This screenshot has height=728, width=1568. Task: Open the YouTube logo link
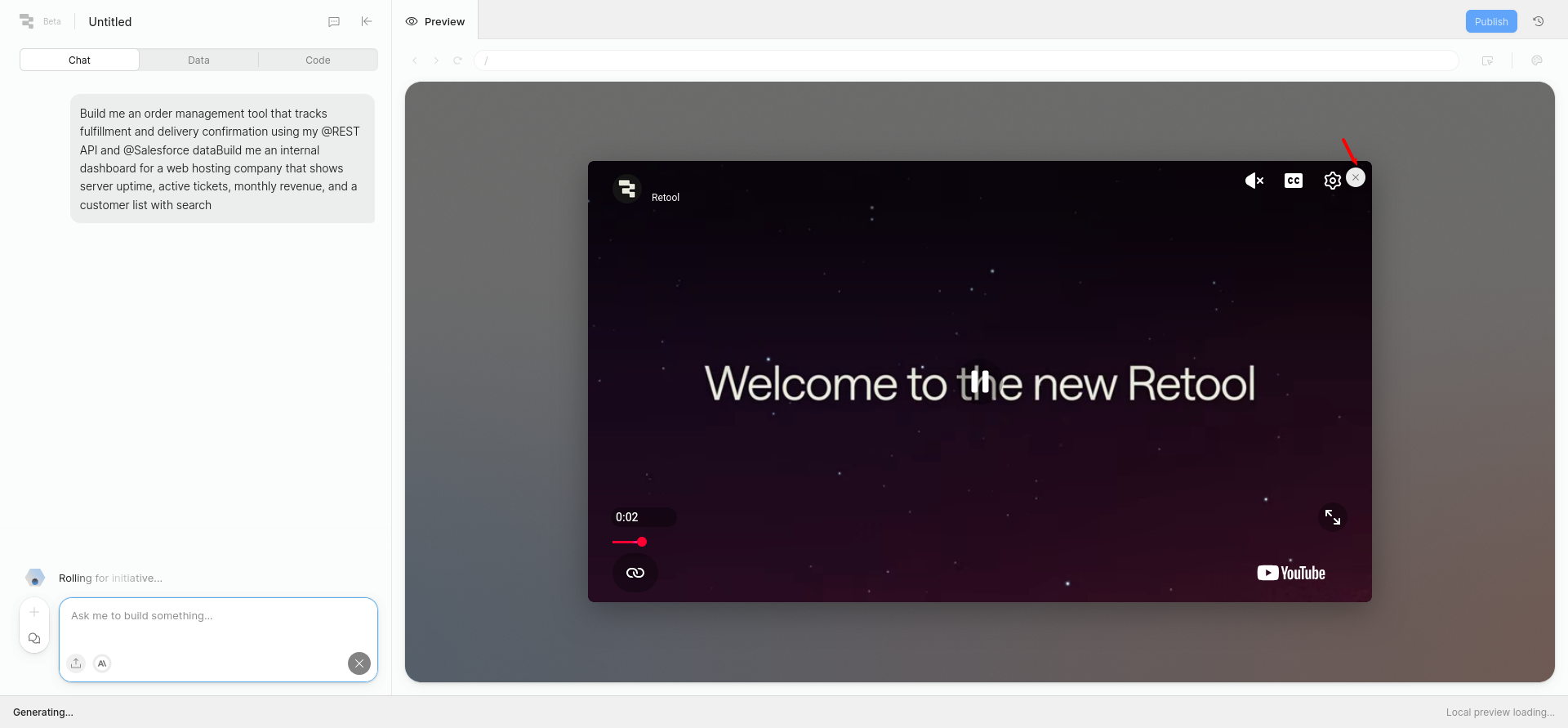click(1291, 573)
